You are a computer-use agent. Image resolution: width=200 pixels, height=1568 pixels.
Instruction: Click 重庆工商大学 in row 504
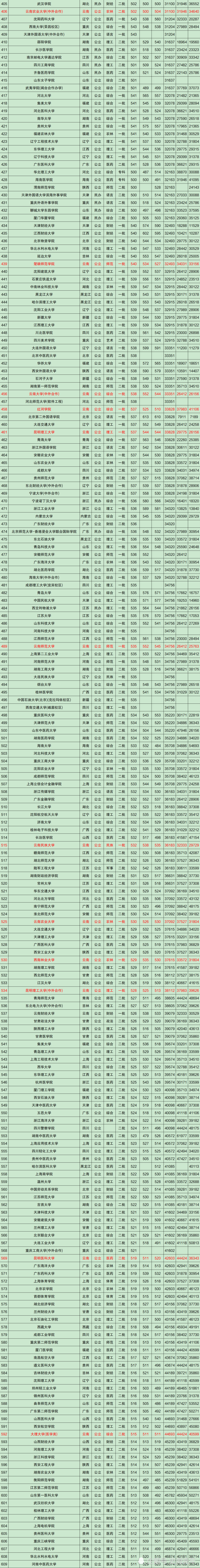point(44,760)
